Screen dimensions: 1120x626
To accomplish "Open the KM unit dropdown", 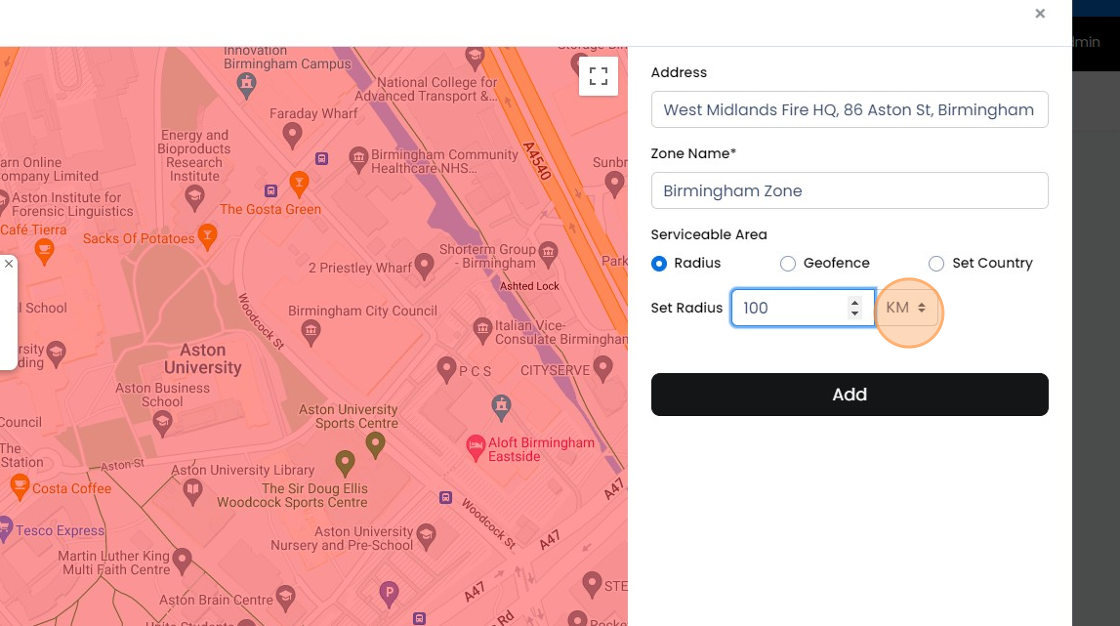I will (906, 308).
